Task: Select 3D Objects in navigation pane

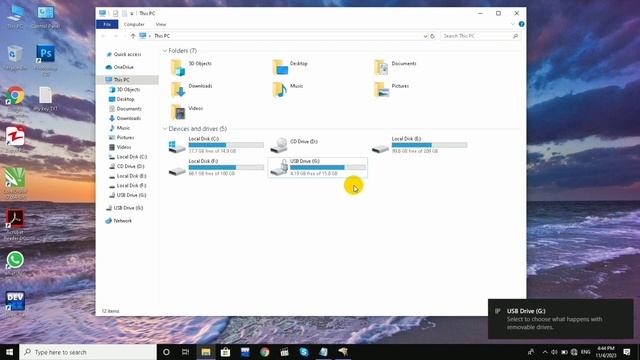Action: (x=124, y=89)
